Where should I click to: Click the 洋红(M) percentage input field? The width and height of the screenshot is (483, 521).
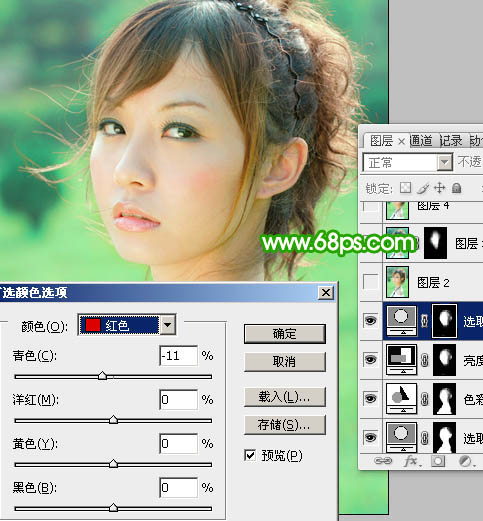pyautogui.click(x=178, y=399)
